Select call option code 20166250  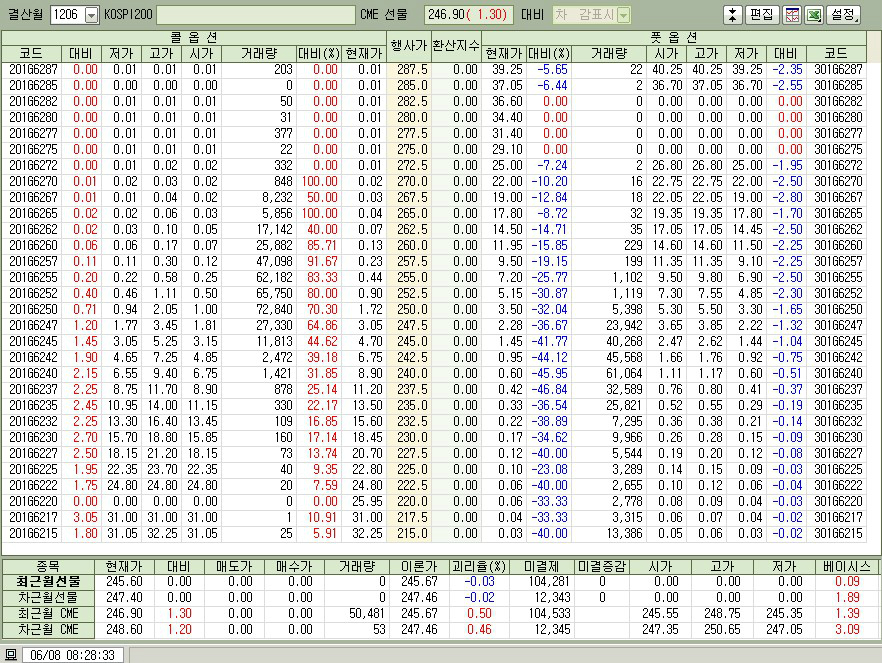pos(32,310)
